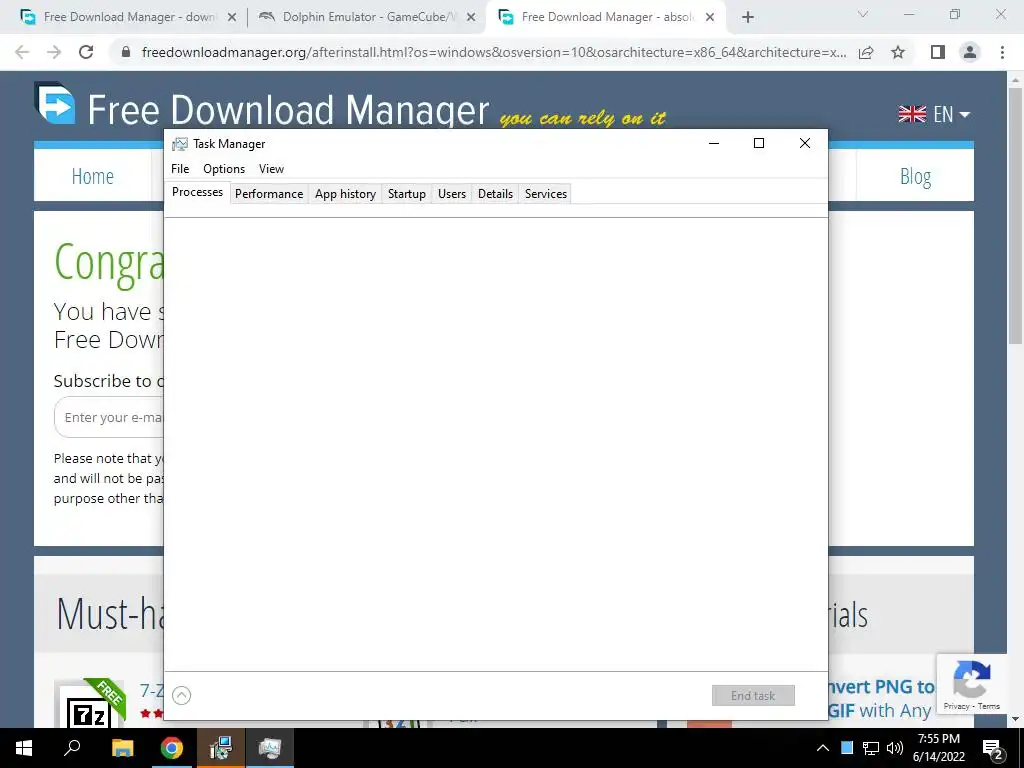This screenshot has height=768, width=1024.
Task: Close the Task Manager window
Action: (x=805, y=144)
